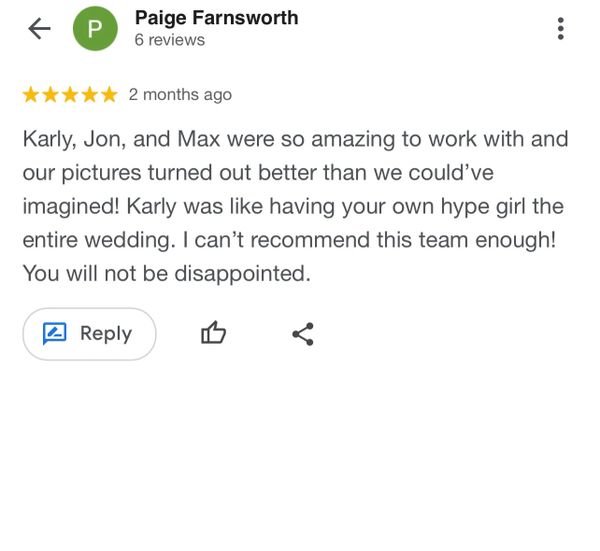The height and width of the screenshot is (551, 600).
Task: Select the fourth gold star
Action: (x=90, y=95)
